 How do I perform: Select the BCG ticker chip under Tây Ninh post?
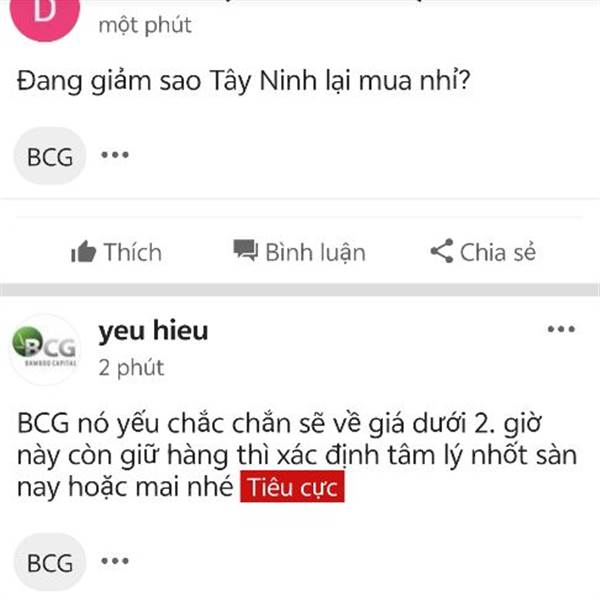click(x=50, y=156)
